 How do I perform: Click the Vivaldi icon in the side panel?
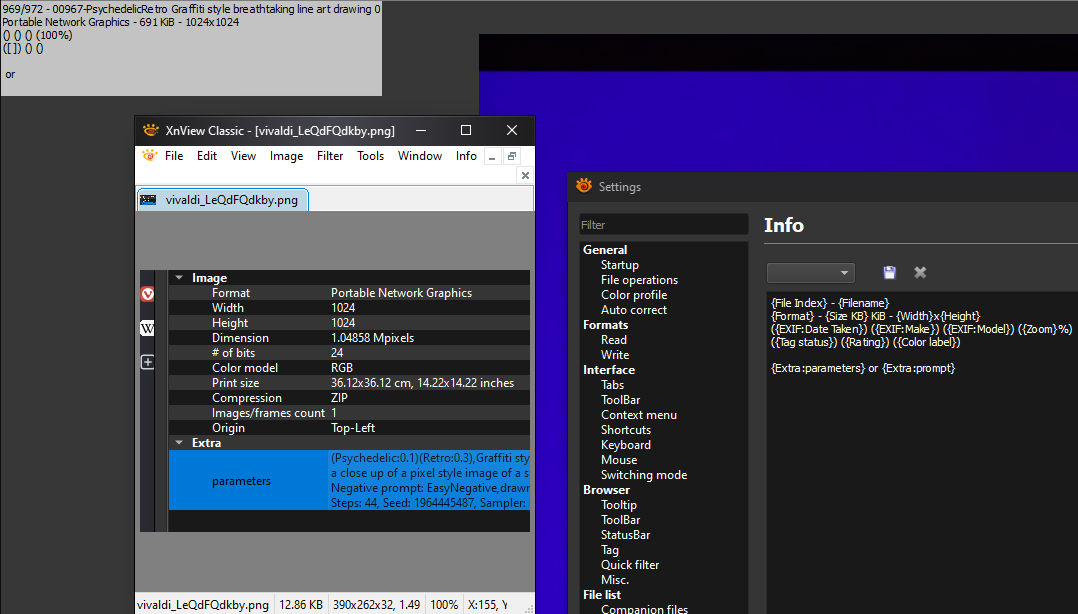tap(147, 293)
